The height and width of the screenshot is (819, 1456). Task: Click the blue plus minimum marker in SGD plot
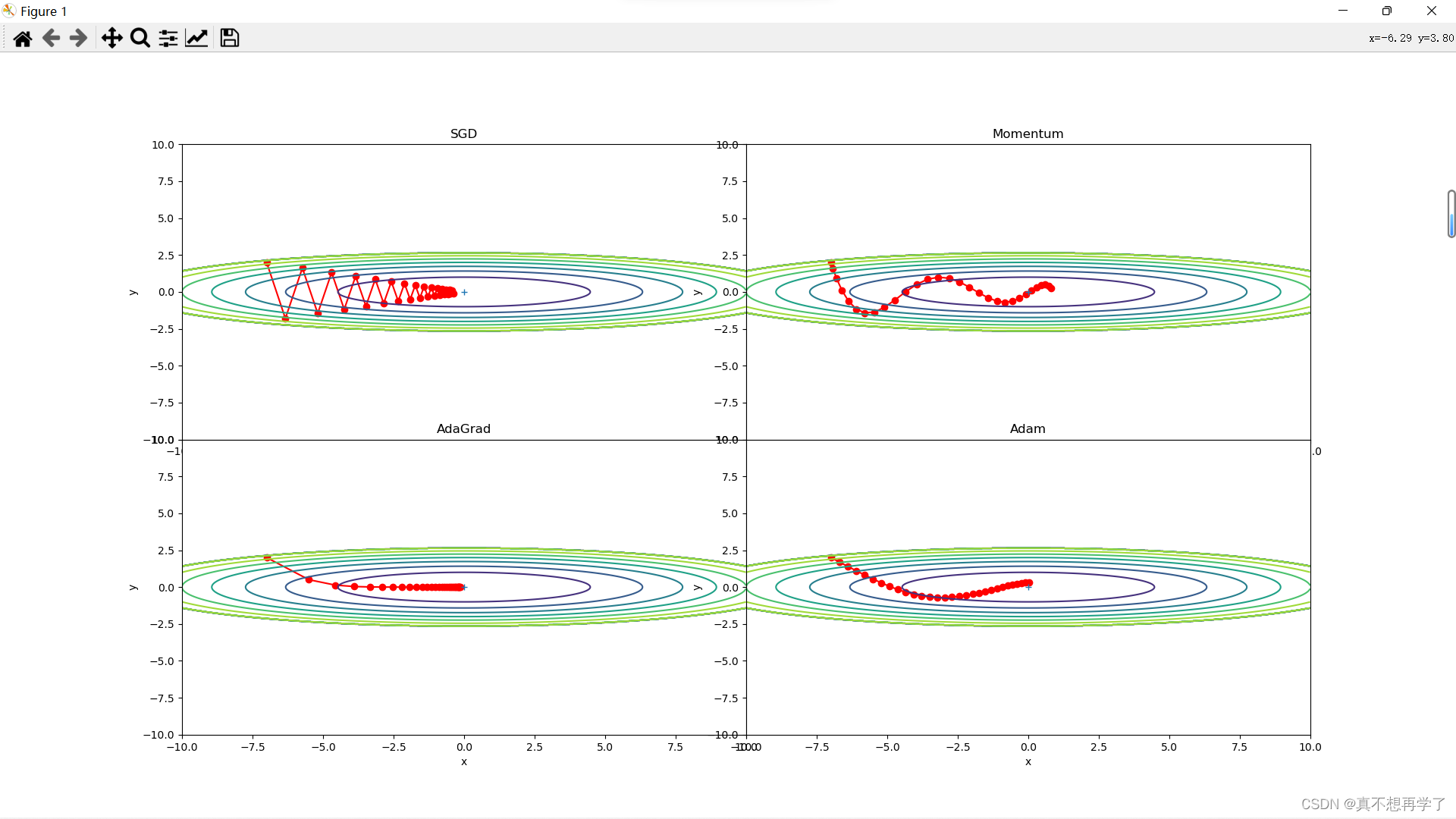pyautogui.click(x=464, y=292)
